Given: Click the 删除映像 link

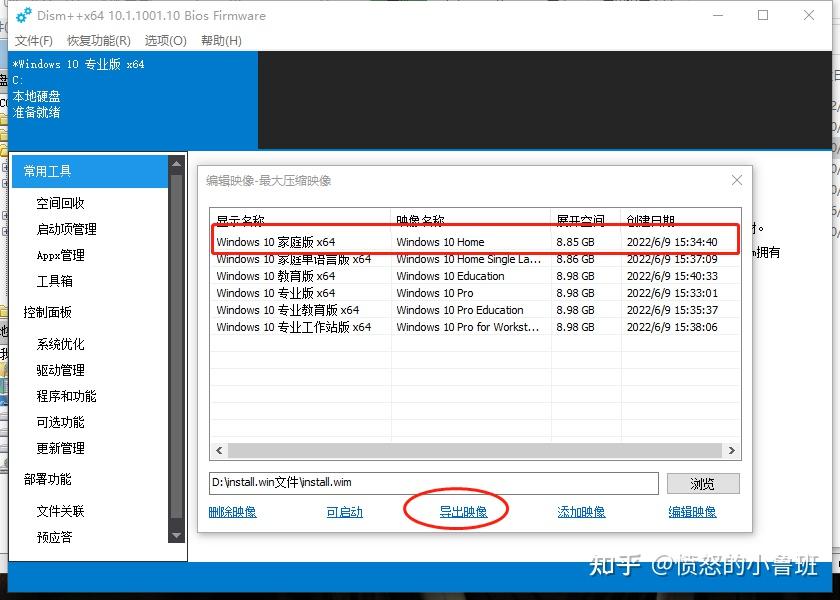Looking at the screenshot, I should point(232,512).
